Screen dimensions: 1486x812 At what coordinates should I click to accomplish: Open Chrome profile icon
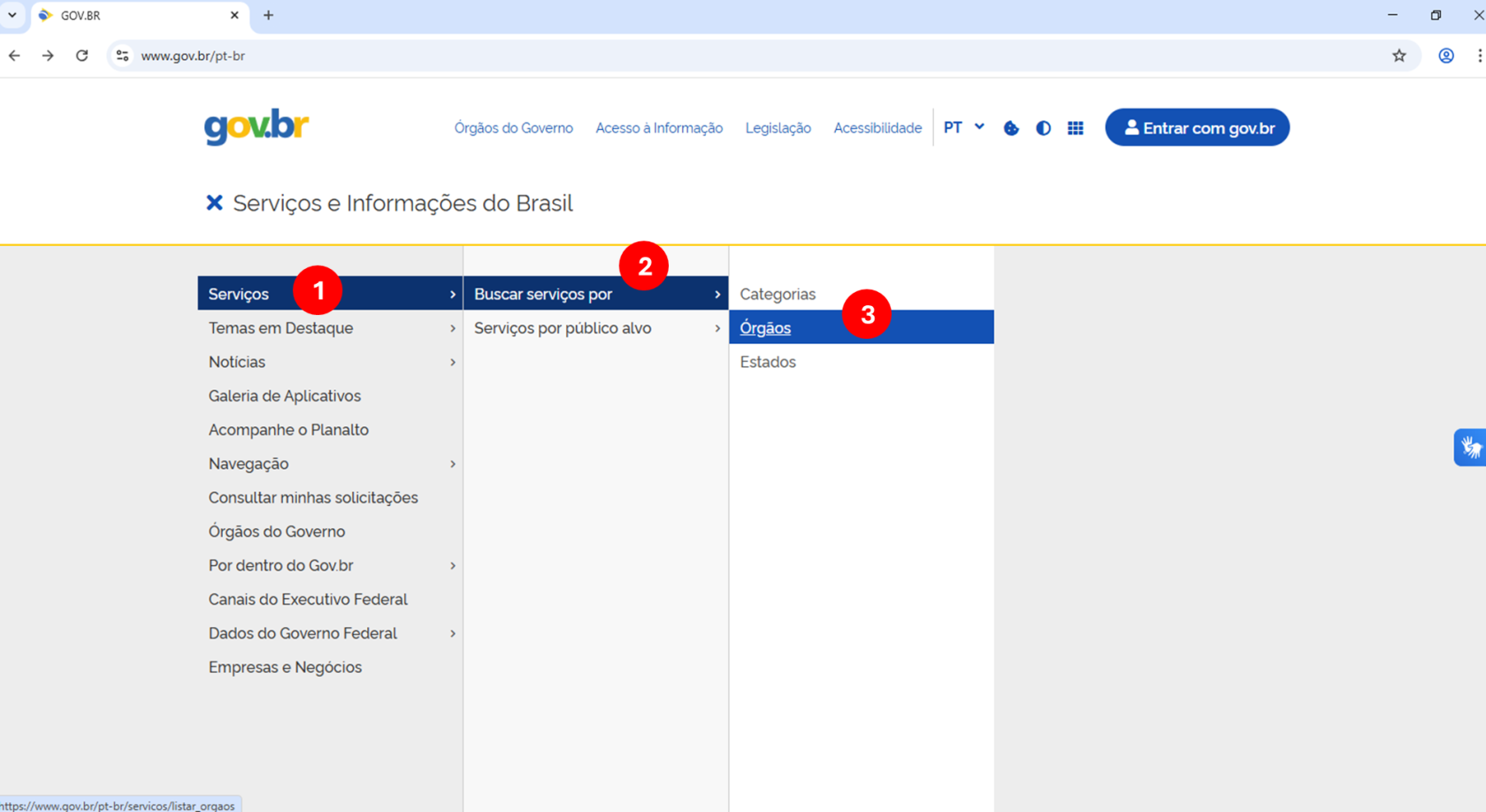point(1446,56)
